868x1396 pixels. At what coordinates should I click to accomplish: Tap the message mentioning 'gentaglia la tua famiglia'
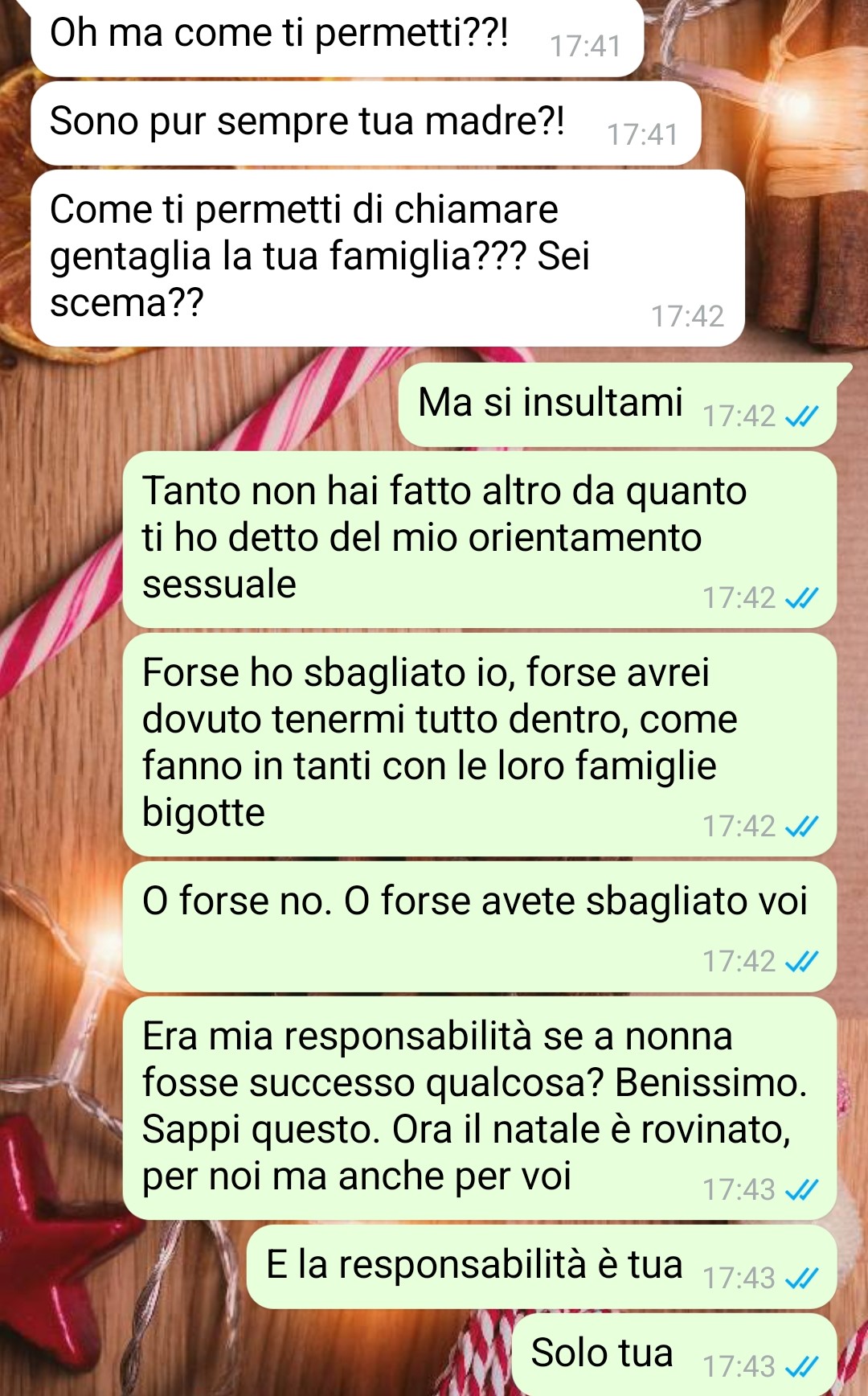pos(387,258)
